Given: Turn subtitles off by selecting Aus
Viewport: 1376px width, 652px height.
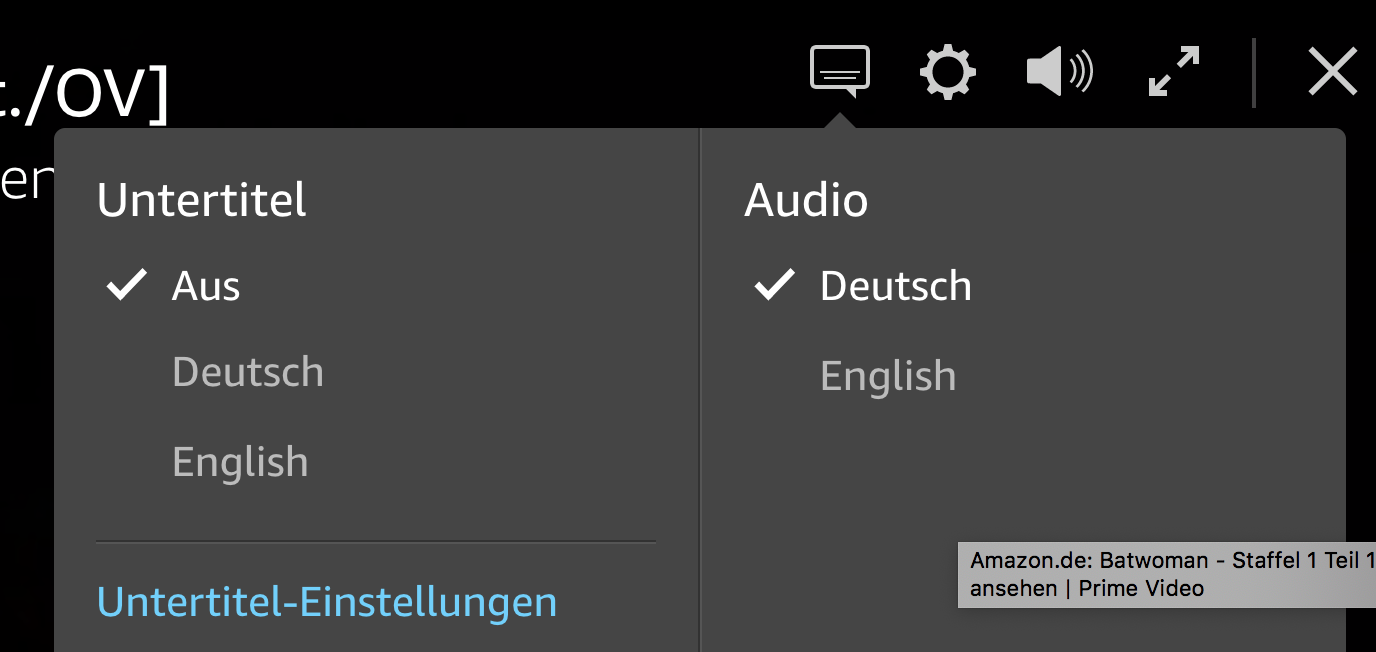Looking at the screenshot, I should pyautogui.click(x=206, y=286).
